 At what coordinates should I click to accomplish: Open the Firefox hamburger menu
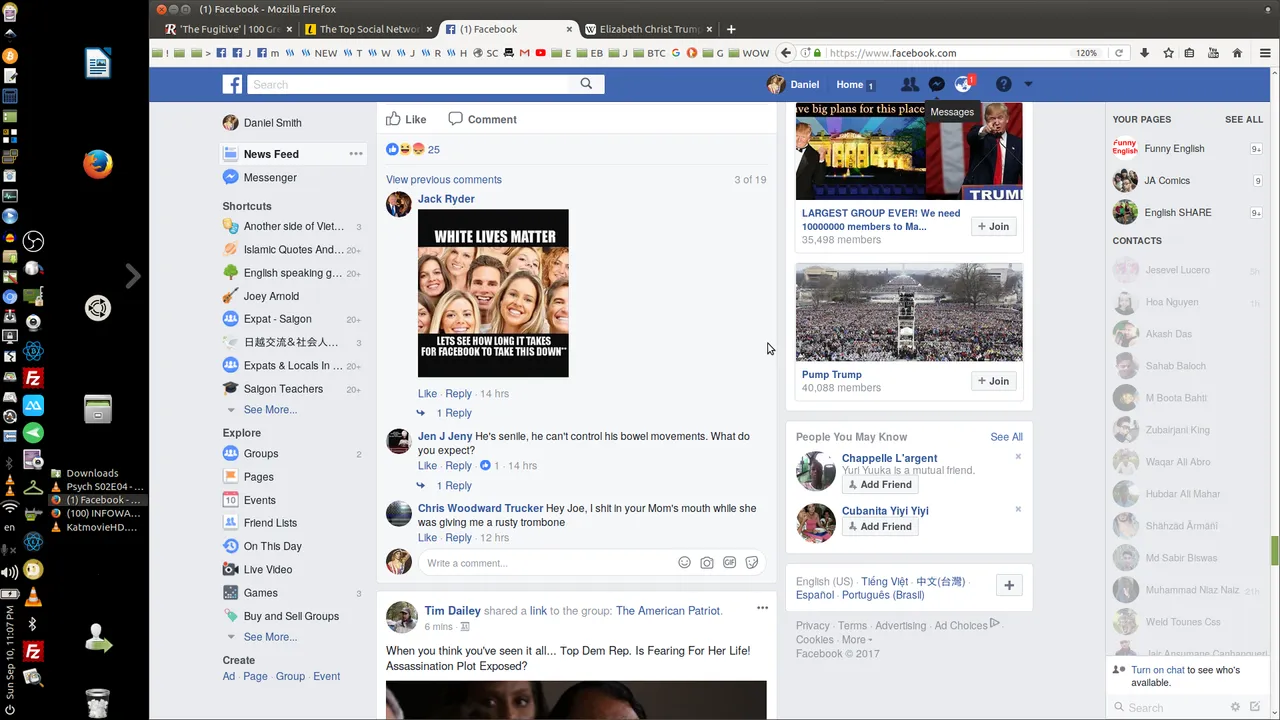tap(1265, 53)
